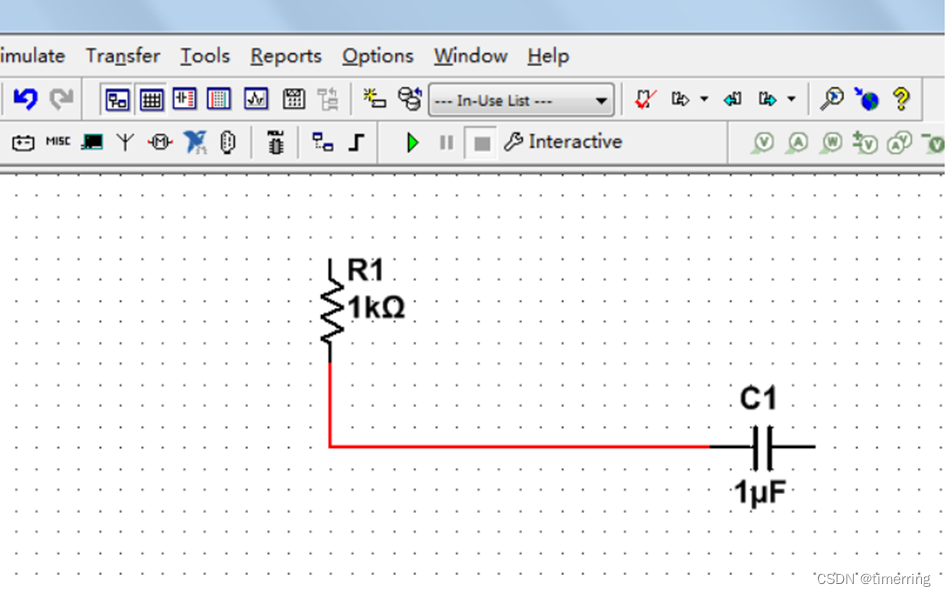Click the 1kΩ value label
Viewport: 946px width, 596px height.
376,308
